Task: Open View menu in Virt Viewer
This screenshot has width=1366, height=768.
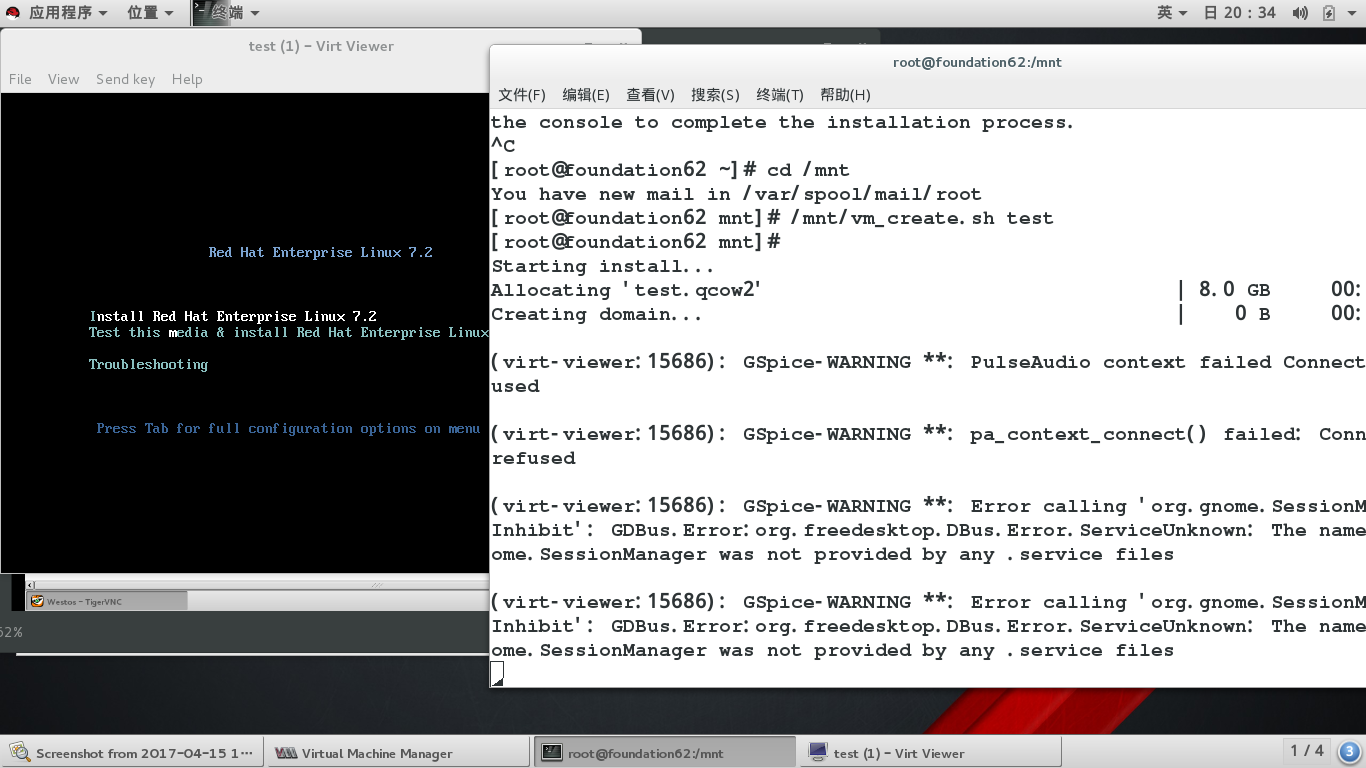Action: point(63,79)
